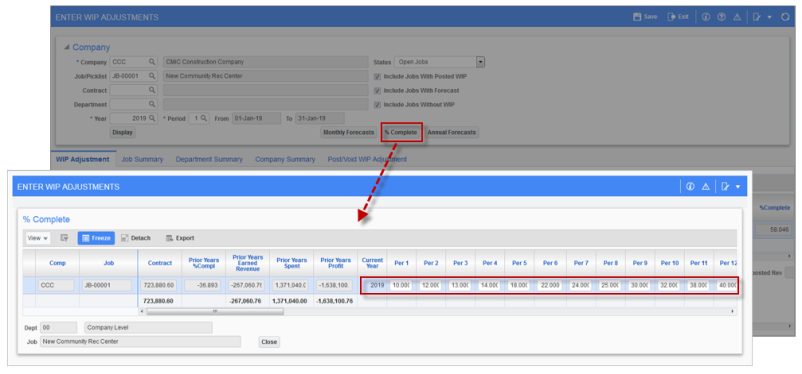Click the Per 5 value field 18.000
The width and height of the screenshot is (802, 374).
(519, 285)
